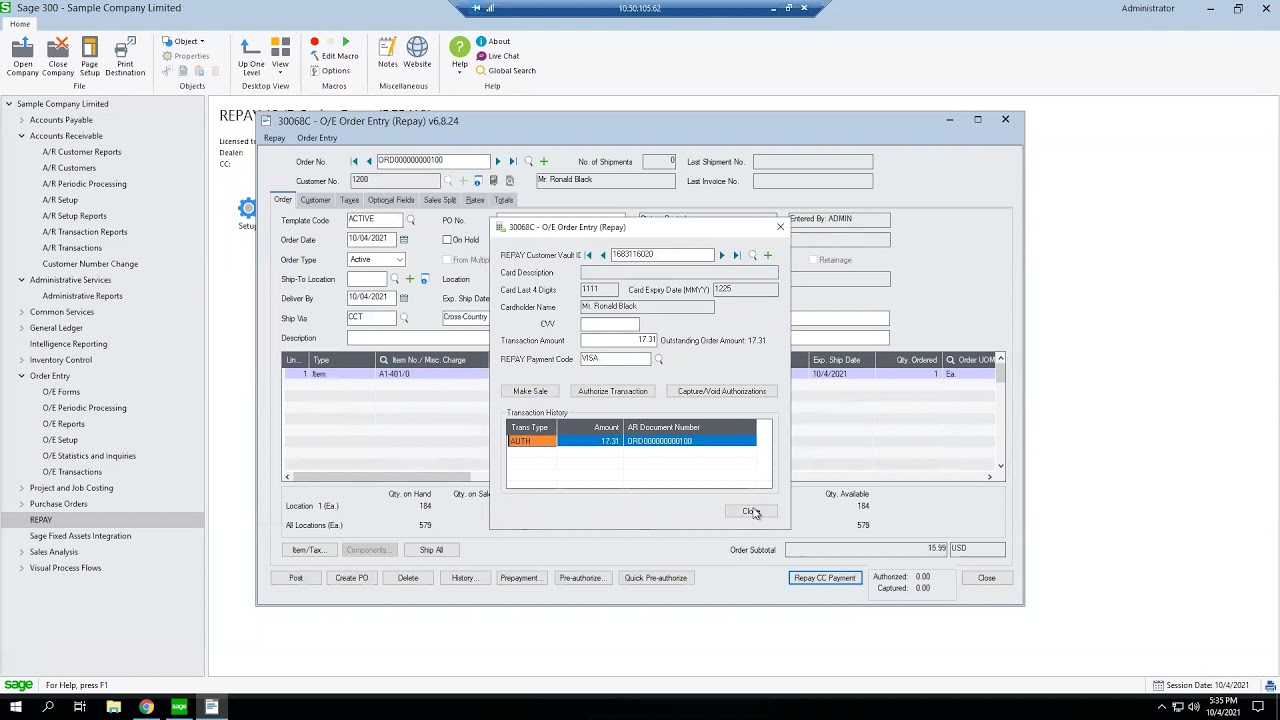
Task: Launch Global Search
Action: coord(506,71)
